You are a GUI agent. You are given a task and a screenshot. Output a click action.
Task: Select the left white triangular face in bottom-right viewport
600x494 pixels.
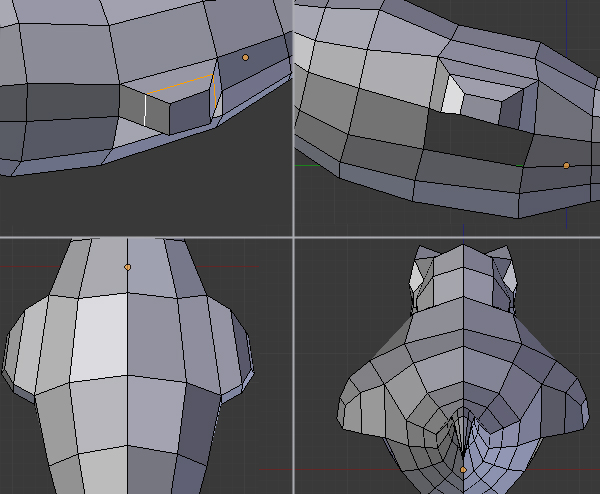coord(416,278)
